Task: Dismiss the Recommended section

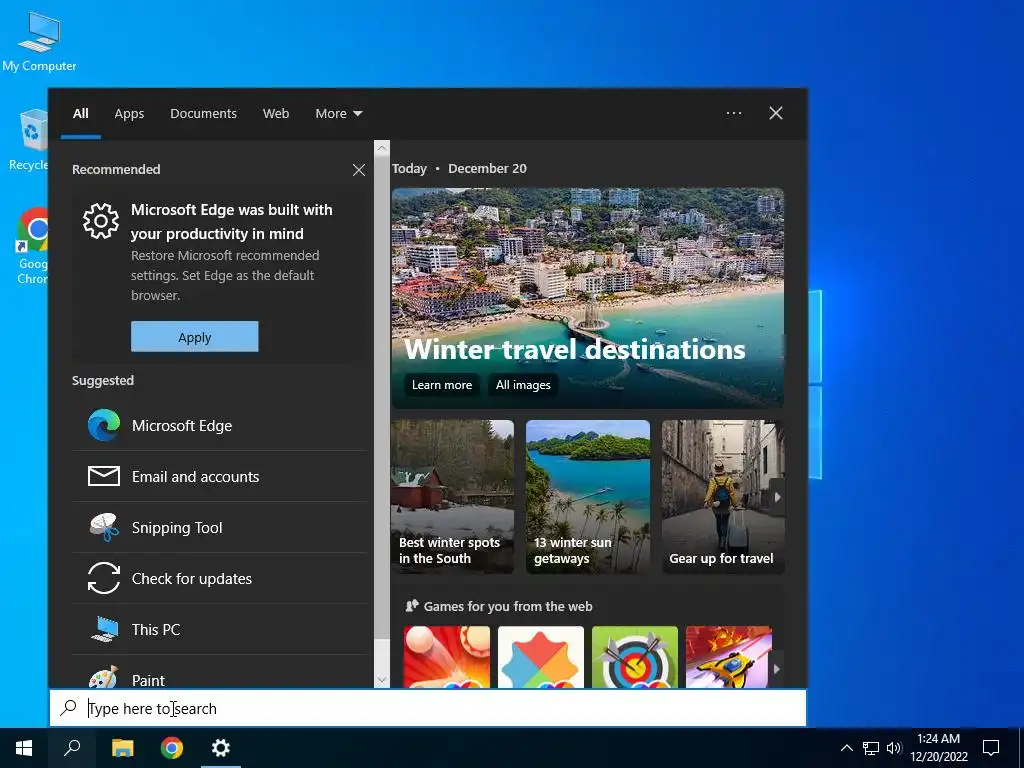Action: point(359,170)
